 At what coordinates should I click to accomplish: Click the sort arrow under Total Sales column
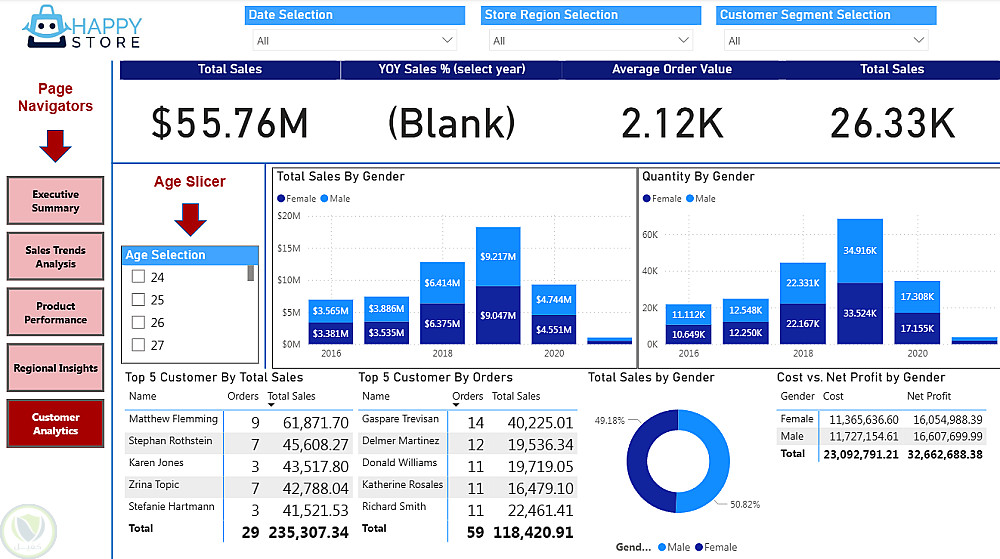click(x=271, y=405)
